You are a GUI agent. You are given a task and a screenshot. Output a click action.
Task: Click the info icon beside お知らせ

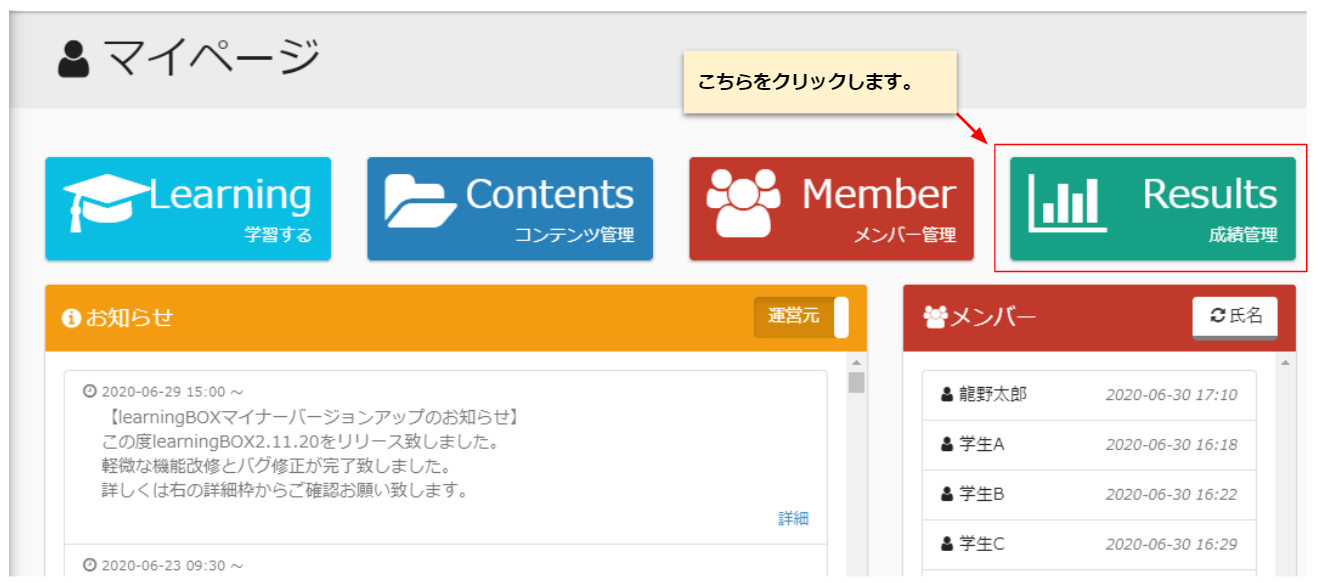[x=71, y=319]
